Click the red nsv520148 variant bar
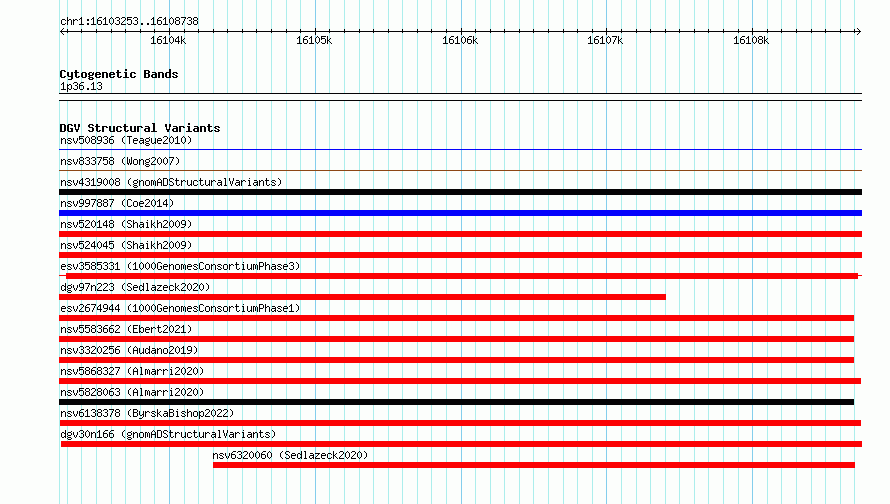The height and width of the screenshot is (504, 890). (x=460, y=234)
